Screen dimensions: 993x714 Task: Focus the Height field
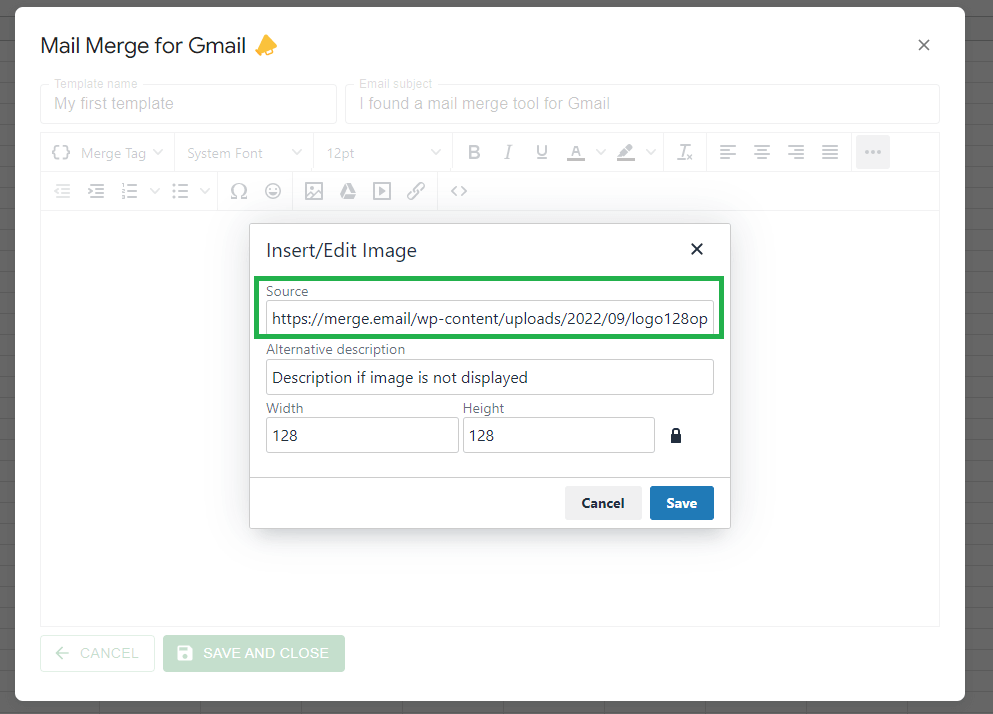559,435
